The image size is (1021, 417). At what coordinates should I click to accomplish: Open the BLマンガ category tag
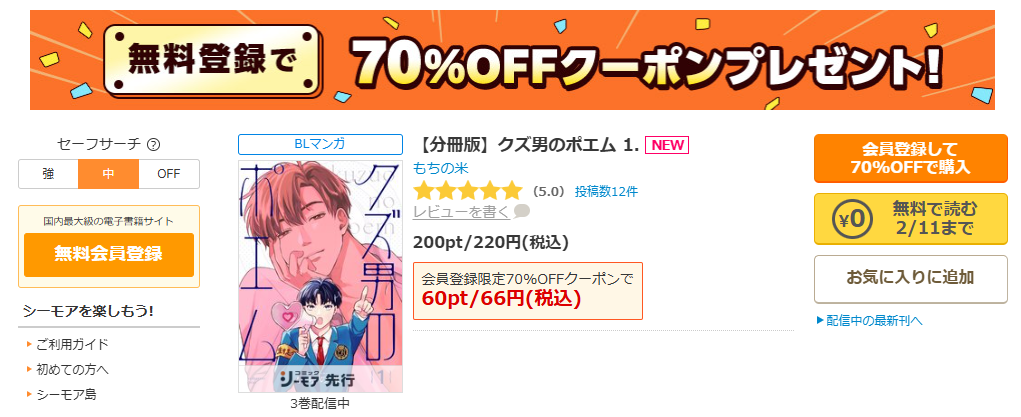(320, 145)
